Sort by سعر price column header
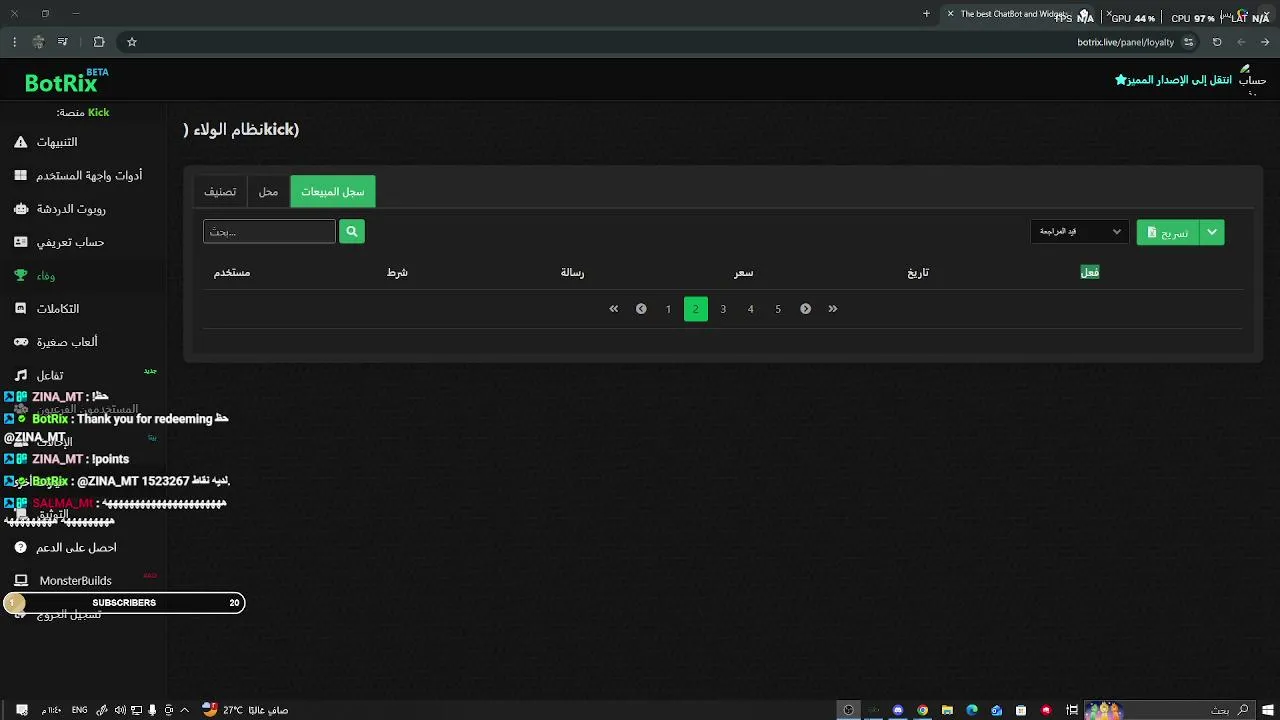 click(x=744, y=272)
